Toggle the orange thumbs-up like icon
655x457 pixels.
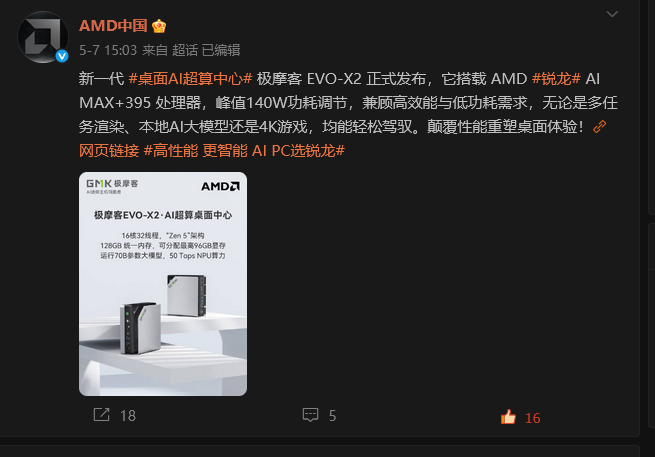coord(508,417)
